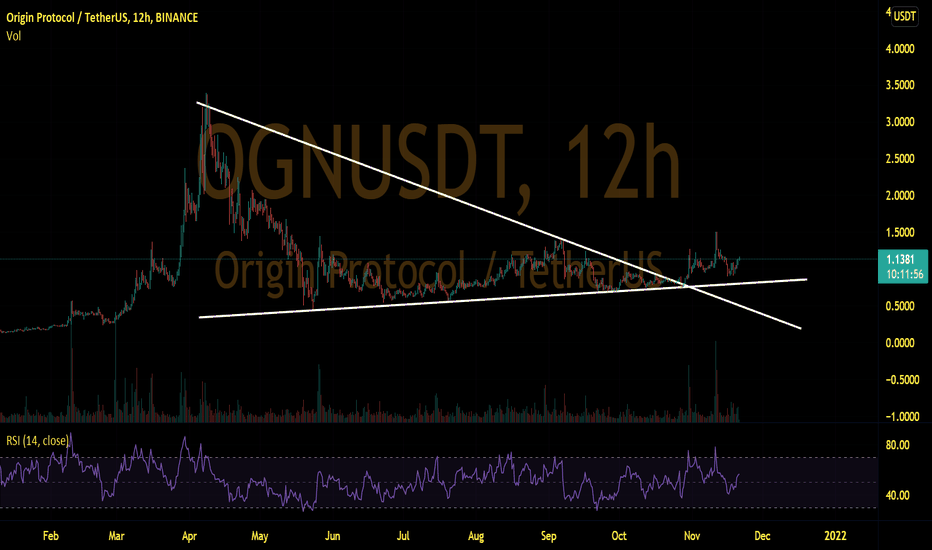The height and width of the screenshot is (550, 932).
Task: Click the Jul label on time axis
Action: pyautogui.click(x=403, y=536)
